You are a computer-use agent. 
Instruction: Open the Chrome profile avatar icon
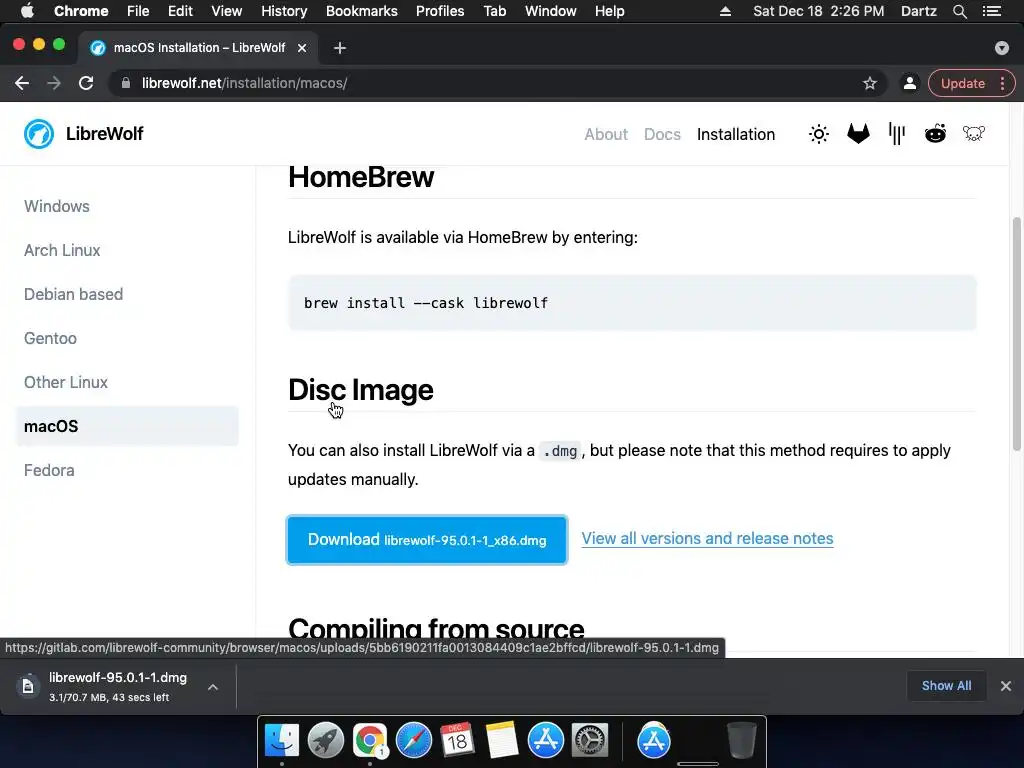(x=909, y=83)
